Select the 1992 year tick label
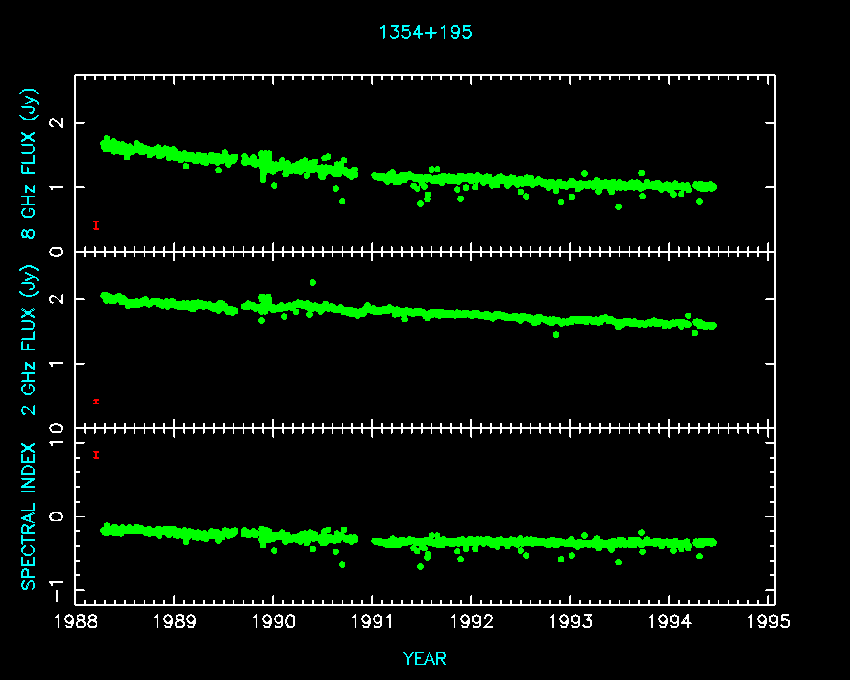 pyautogui.click(x=472, y=623)
